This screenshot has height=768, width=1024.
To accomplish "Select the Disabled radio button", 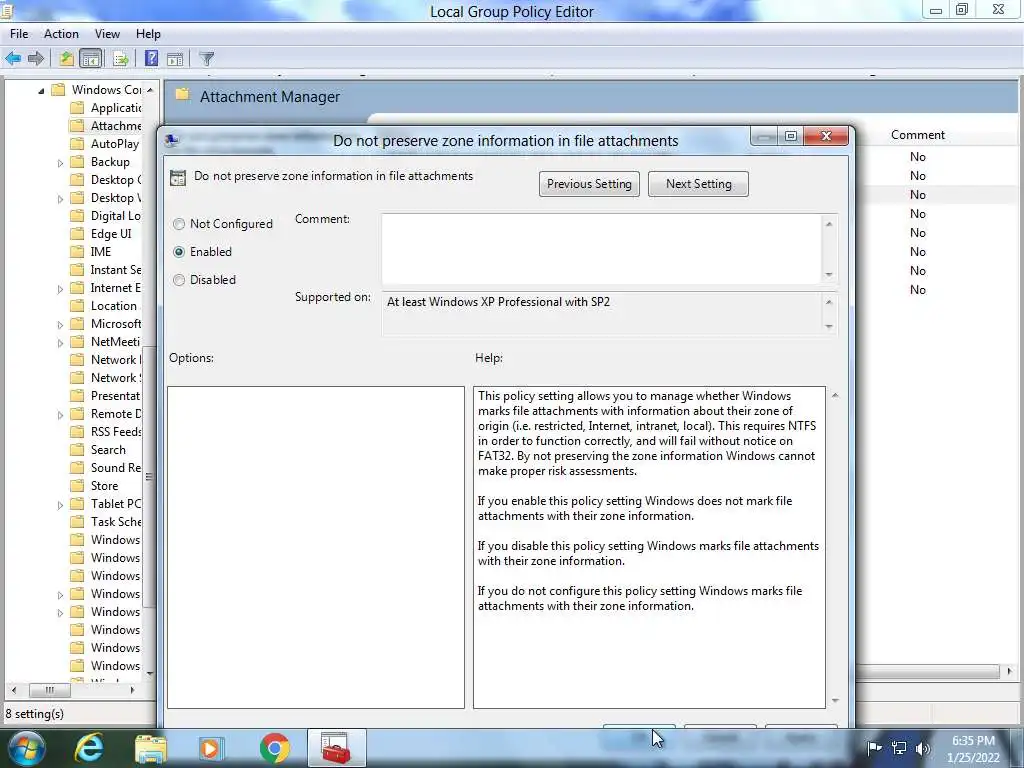I will (179, 280).
